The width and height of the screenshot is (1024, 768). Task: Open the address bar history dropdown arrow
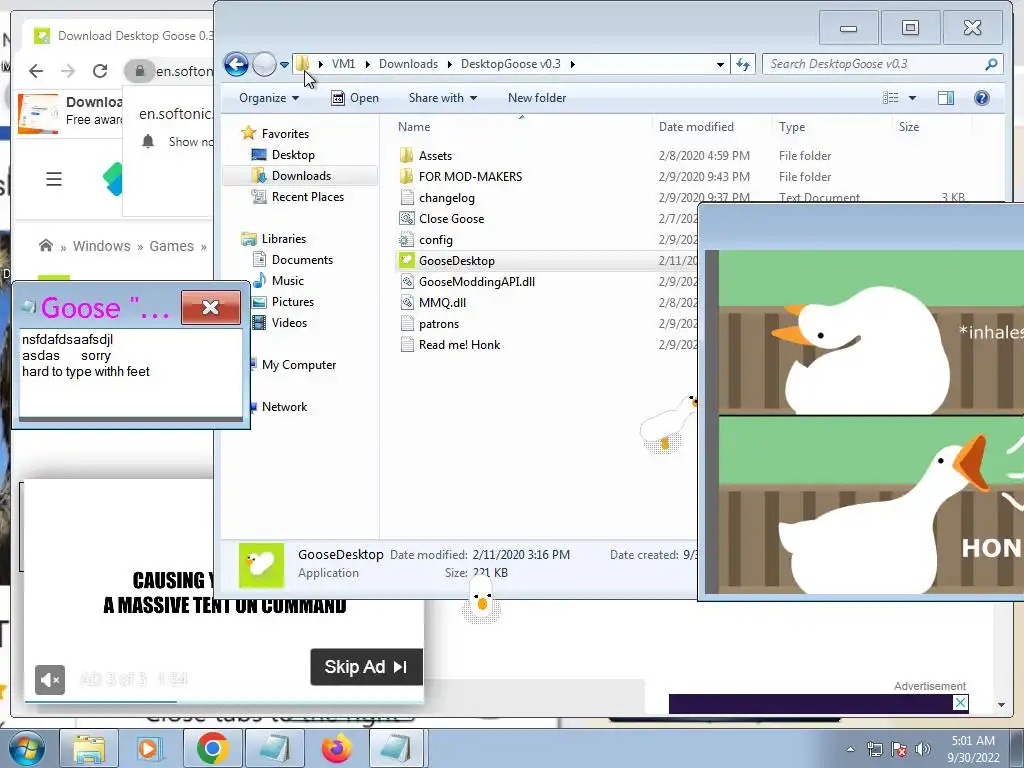[x=720, y=64]
